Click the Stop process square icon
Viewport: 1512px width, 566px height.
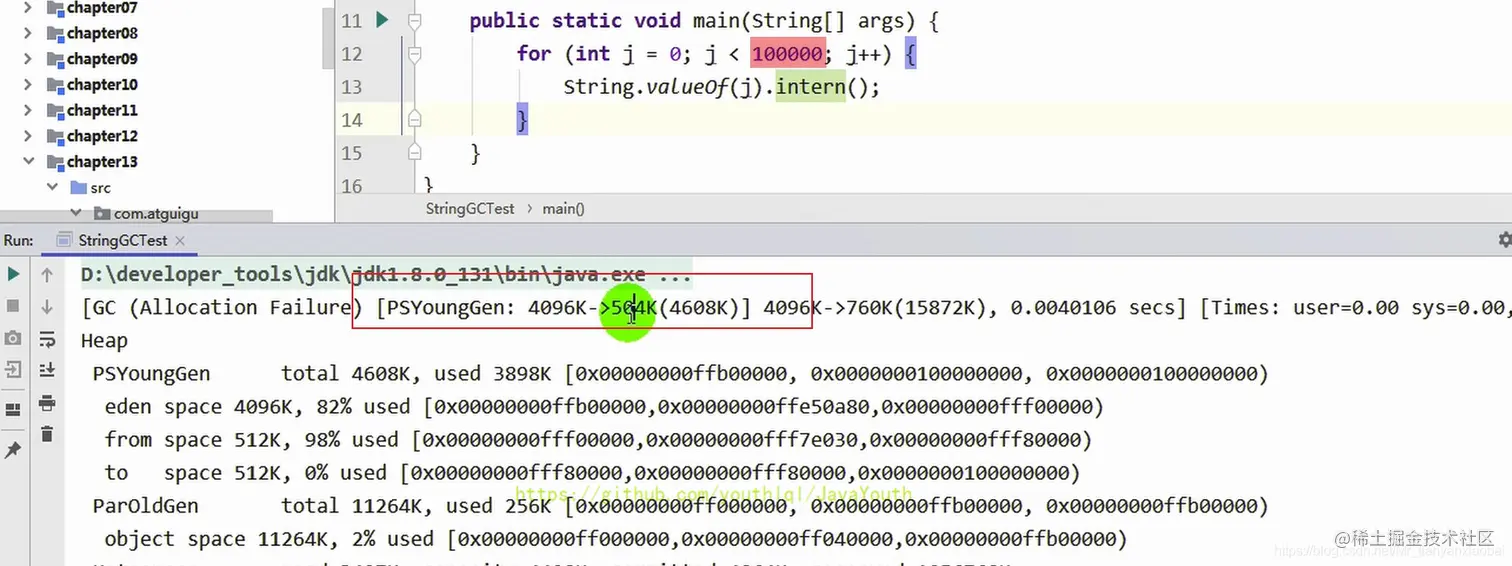pos(13,306)
